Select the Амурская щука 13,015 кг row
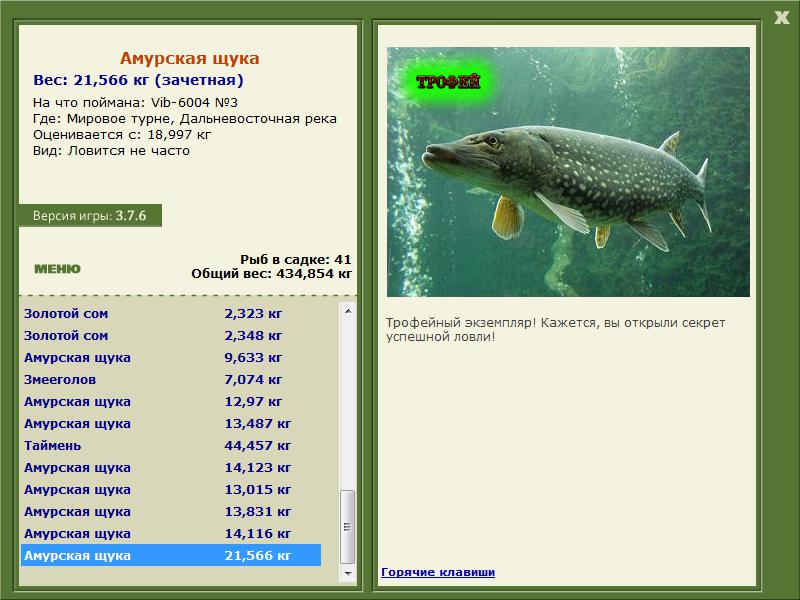 [171, 489]
